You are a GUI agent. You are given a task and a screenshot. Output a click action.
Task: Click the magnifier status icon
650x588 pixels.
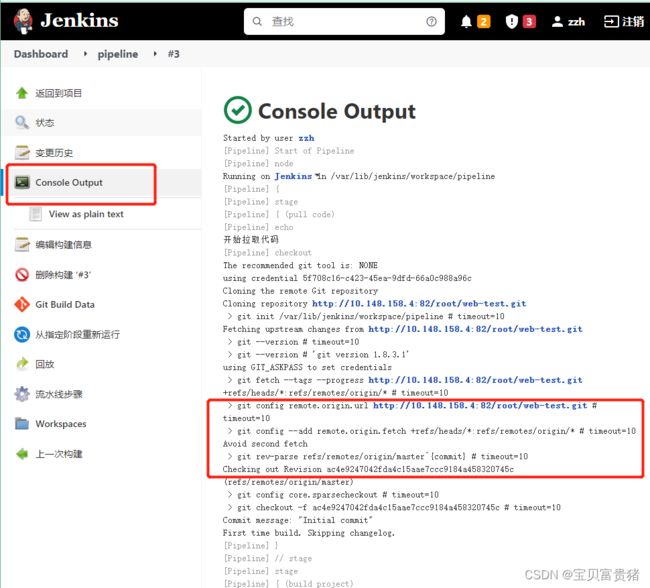tap(22, 123)
